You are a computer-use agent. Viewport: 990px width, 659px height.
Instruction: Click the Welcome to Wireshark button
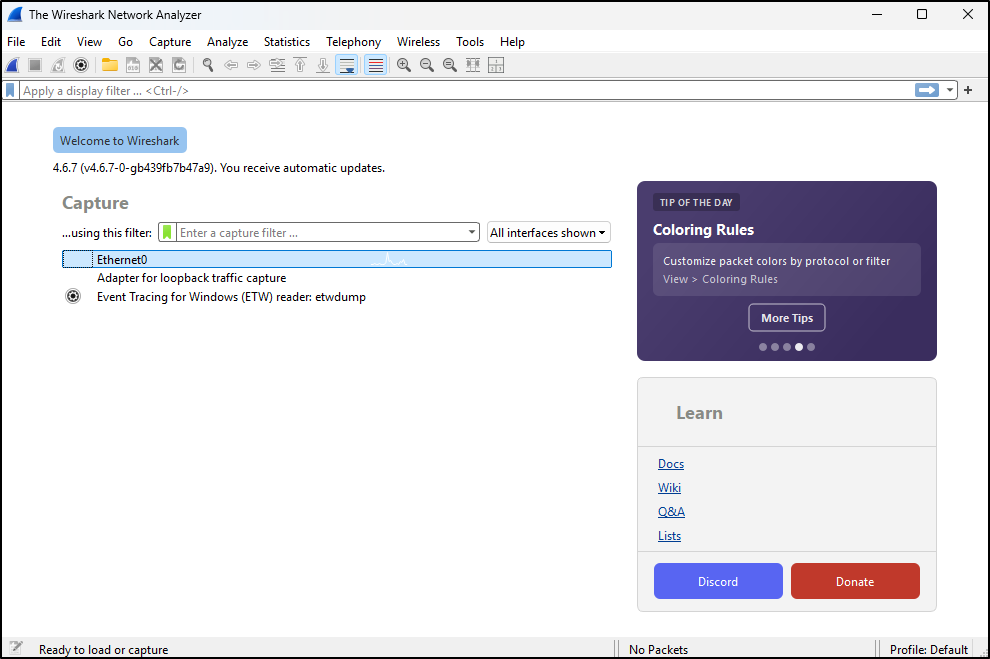click(x=120, y=140)
